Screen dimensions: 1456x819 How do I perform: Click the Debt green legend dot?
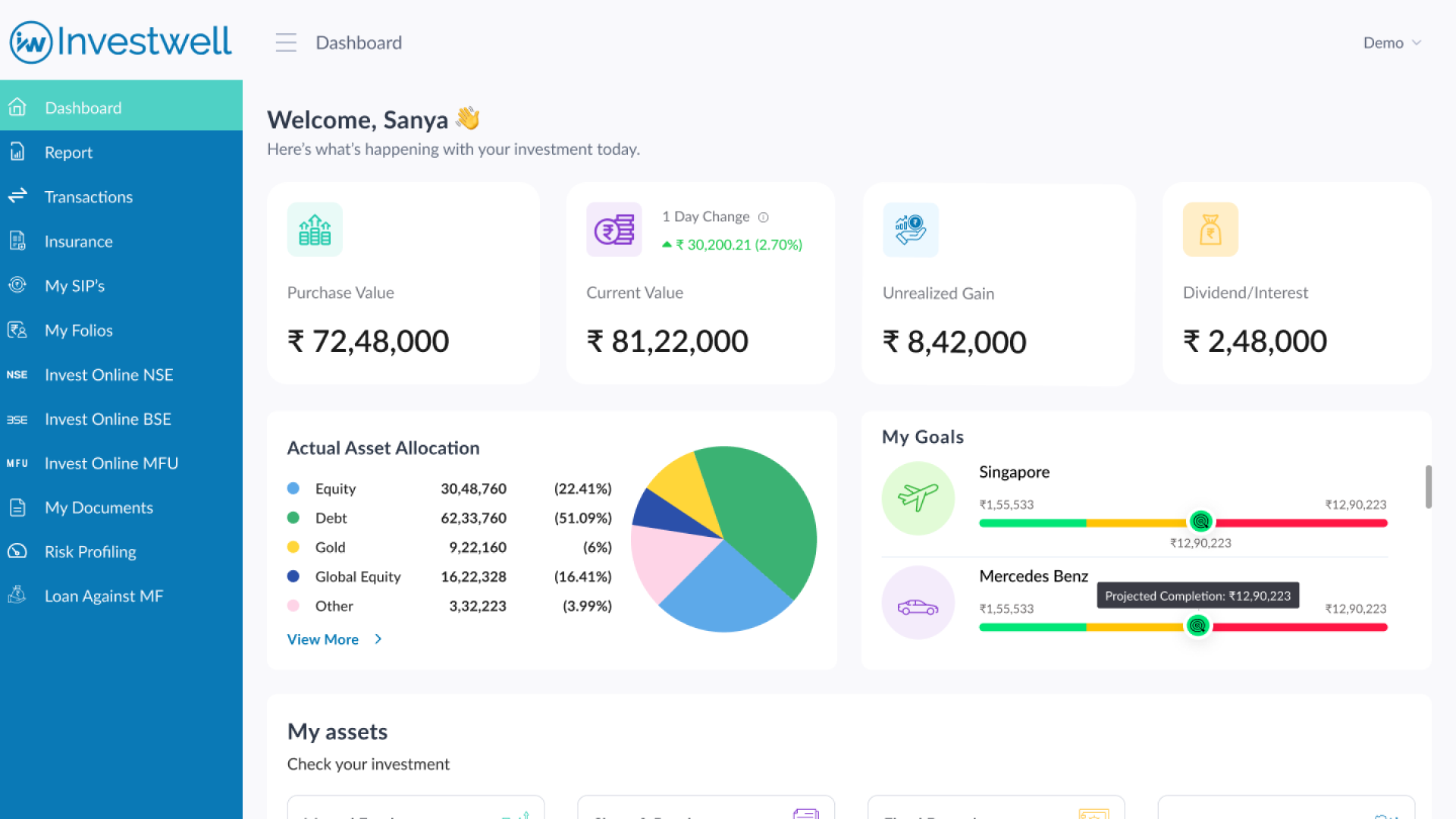click(293, 518)
